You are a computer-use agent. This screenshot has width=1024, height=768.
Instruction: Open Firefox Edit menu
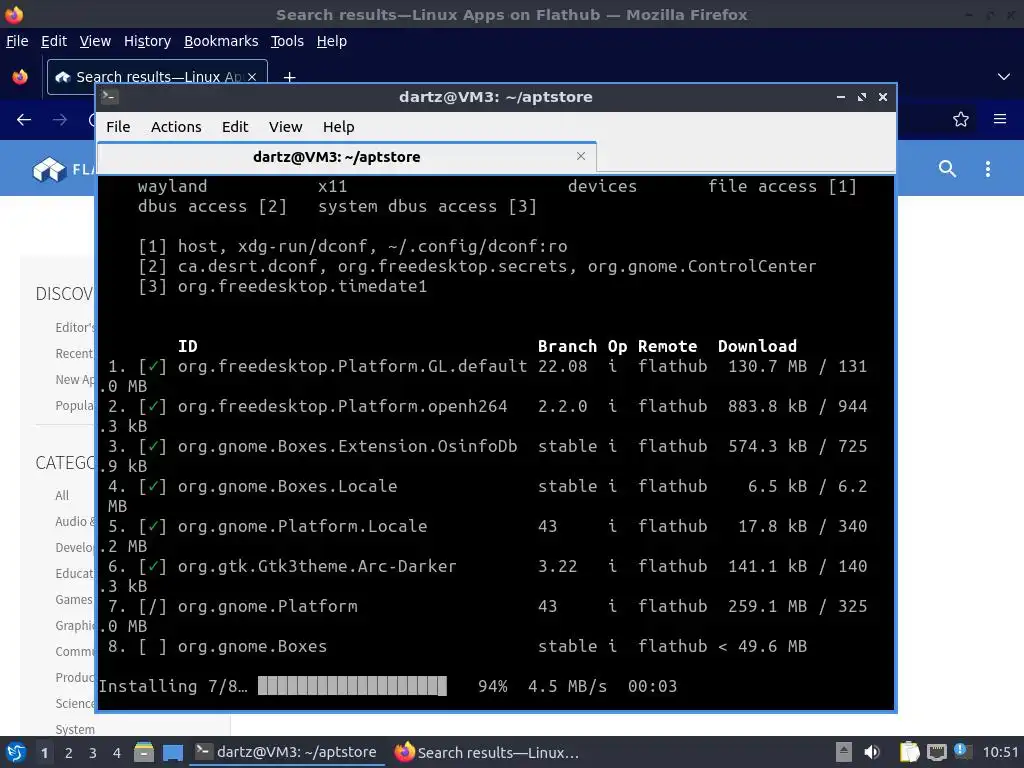coord(54,41)
